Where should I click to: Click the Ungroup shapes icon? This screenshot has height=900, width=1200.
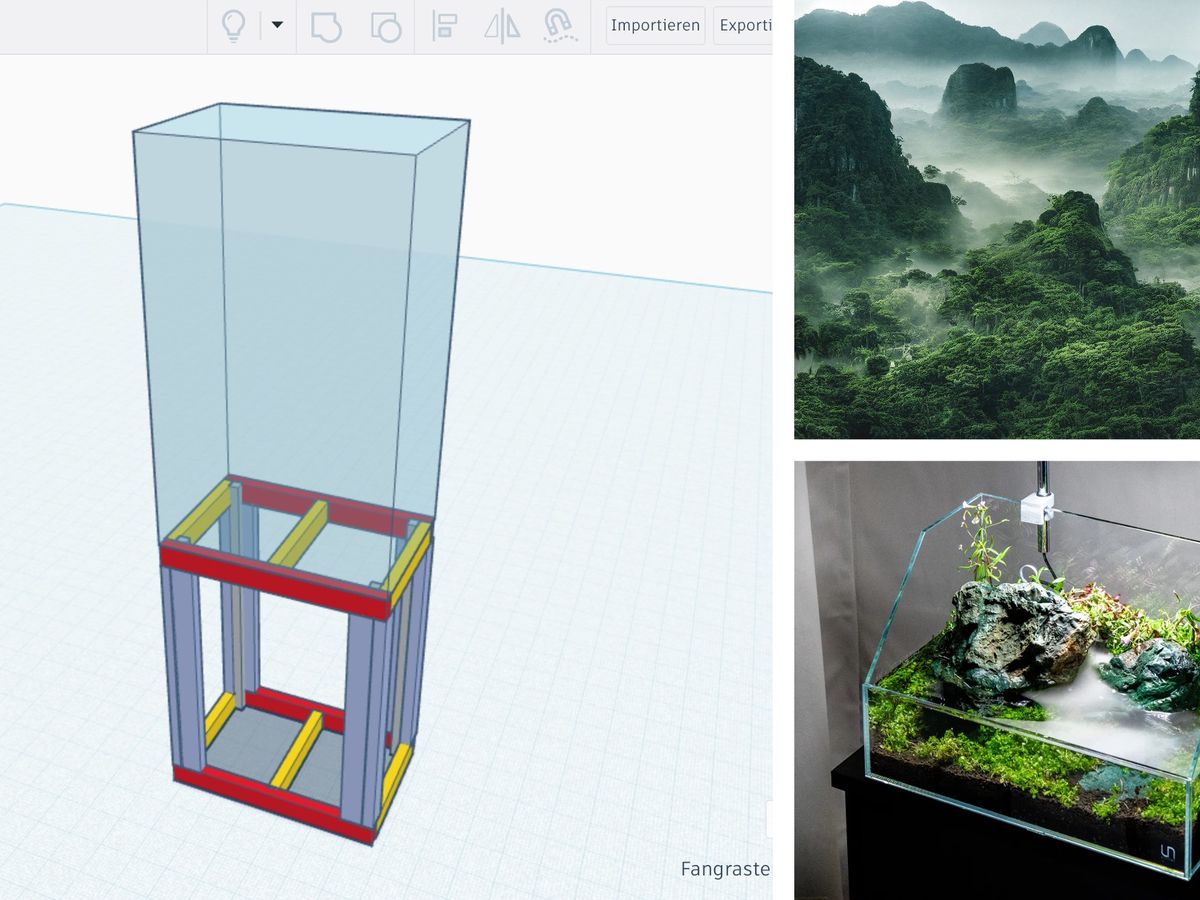pos(385,26)
